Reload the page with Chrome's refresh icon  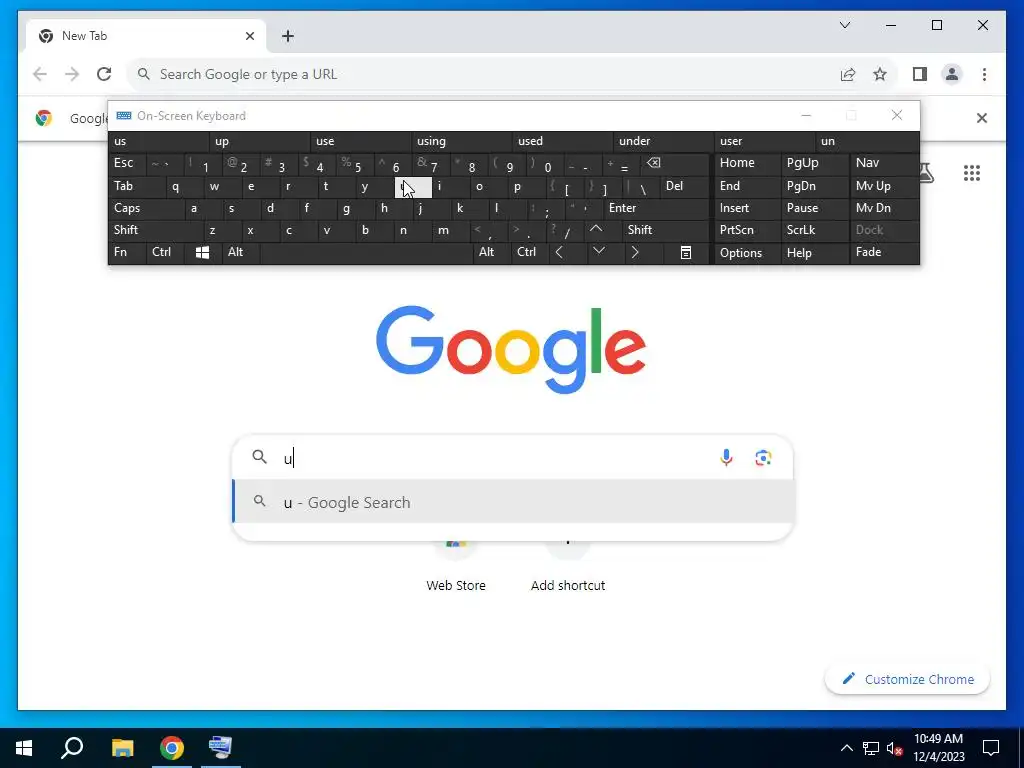coord(104,74)
